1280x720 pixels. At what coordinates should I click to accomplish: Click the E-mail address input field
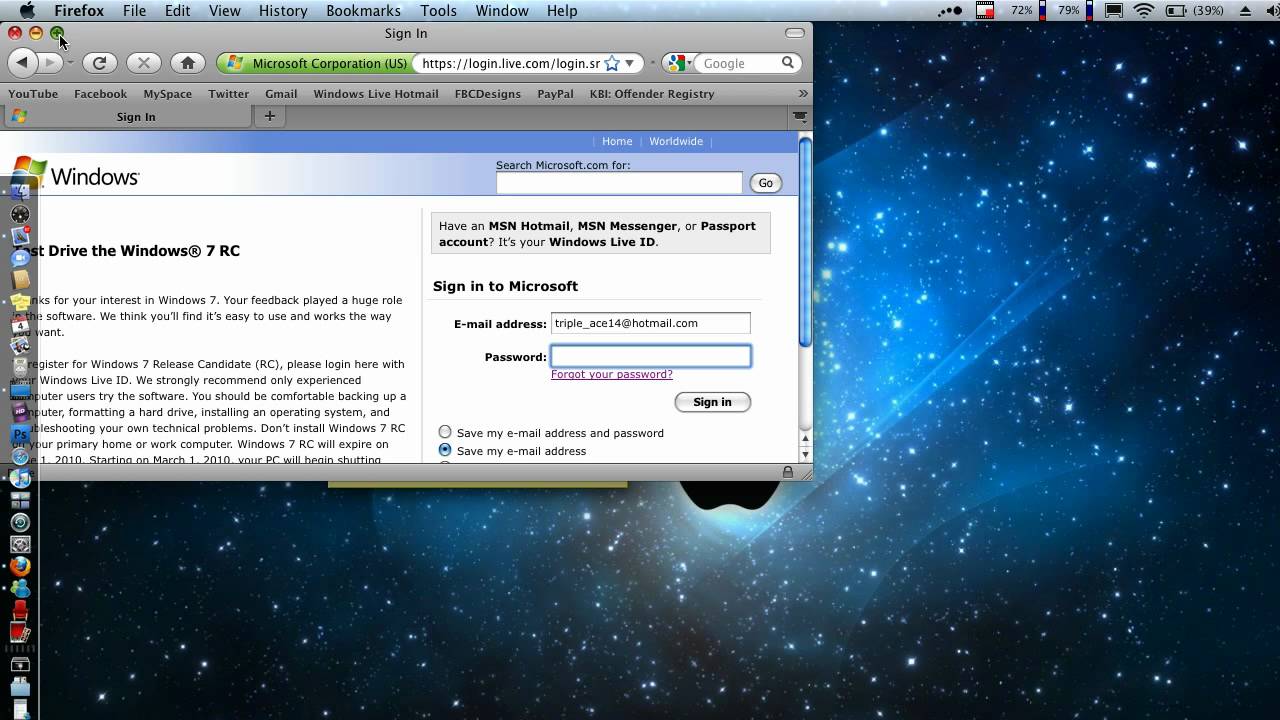pyautogui.click(x=651, y=323)
